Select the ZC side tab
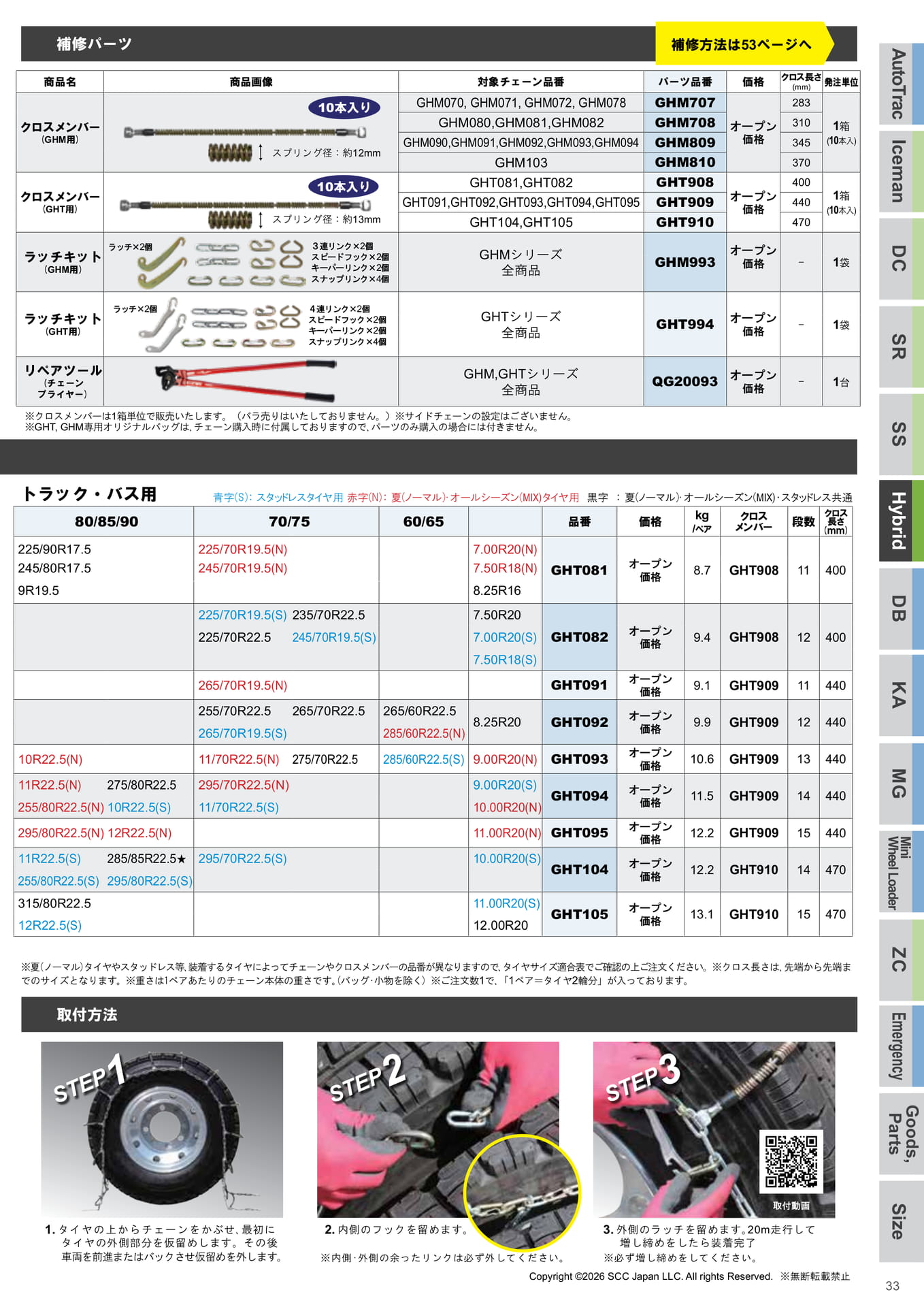The width and height of the screenshot is (924, 1307). (x=901, y=960)
